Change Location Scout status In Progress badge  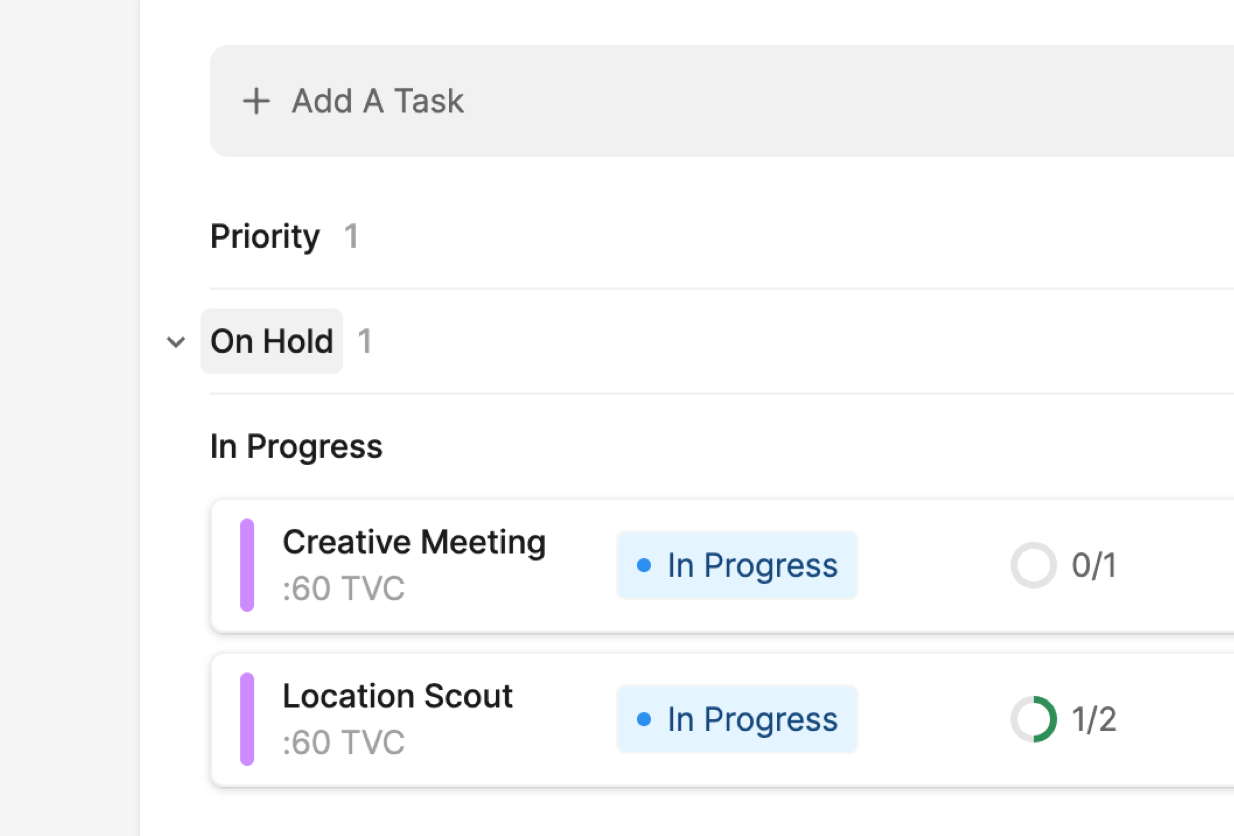(x=737, y=720)
